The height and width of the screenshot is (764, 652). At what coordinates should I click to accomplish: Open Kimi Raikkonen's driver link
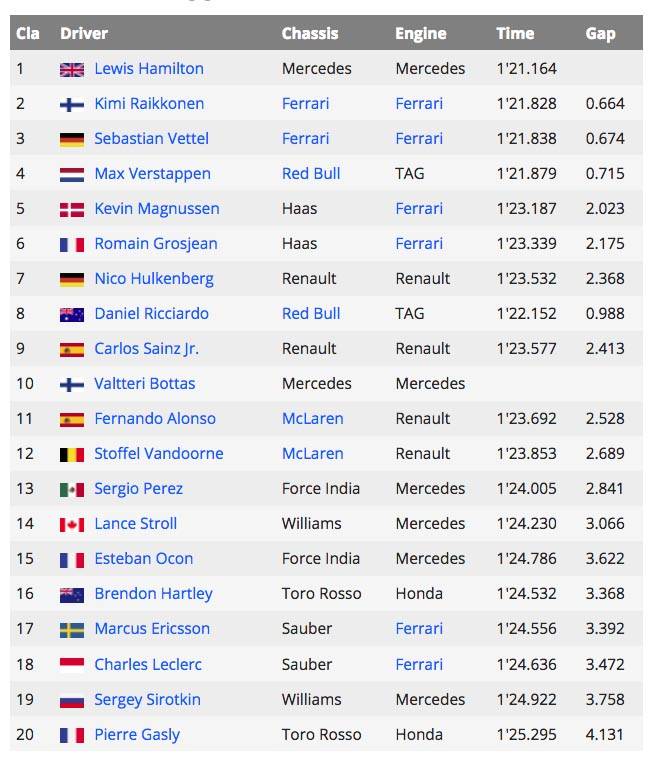click(149, 104)
